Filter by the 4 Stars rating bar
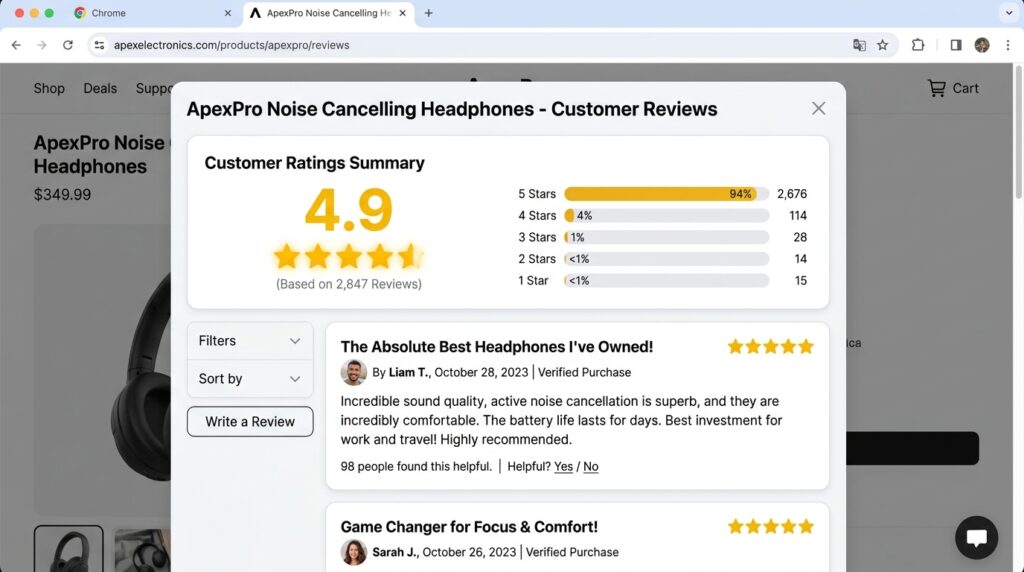The height and width of the screenshot is (572, 1024). 666,215
